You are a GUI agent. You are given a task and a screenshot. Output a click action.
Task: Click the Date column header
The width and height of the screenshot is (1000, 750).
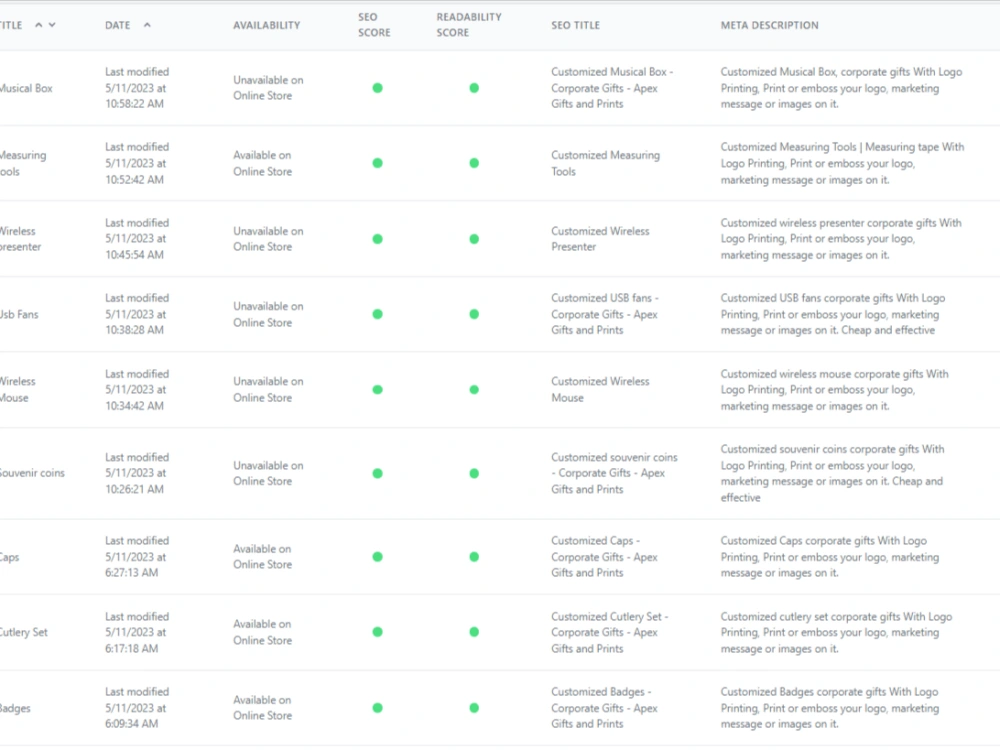coord(117,25)
